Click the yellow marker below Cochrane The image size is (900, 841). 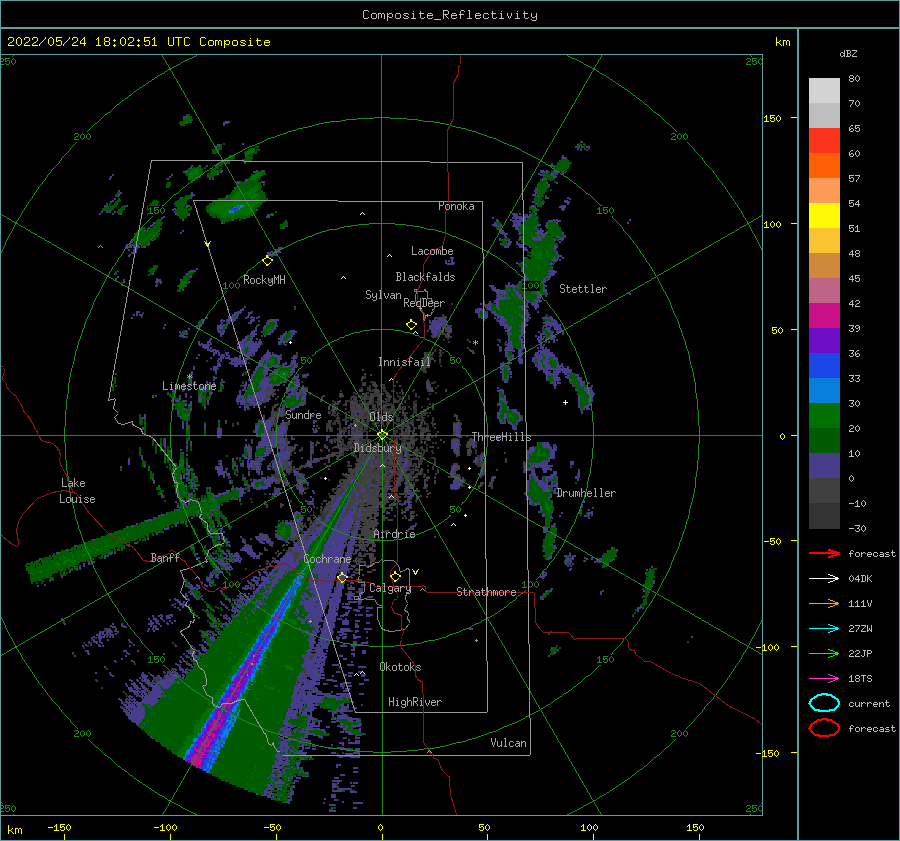342,577
